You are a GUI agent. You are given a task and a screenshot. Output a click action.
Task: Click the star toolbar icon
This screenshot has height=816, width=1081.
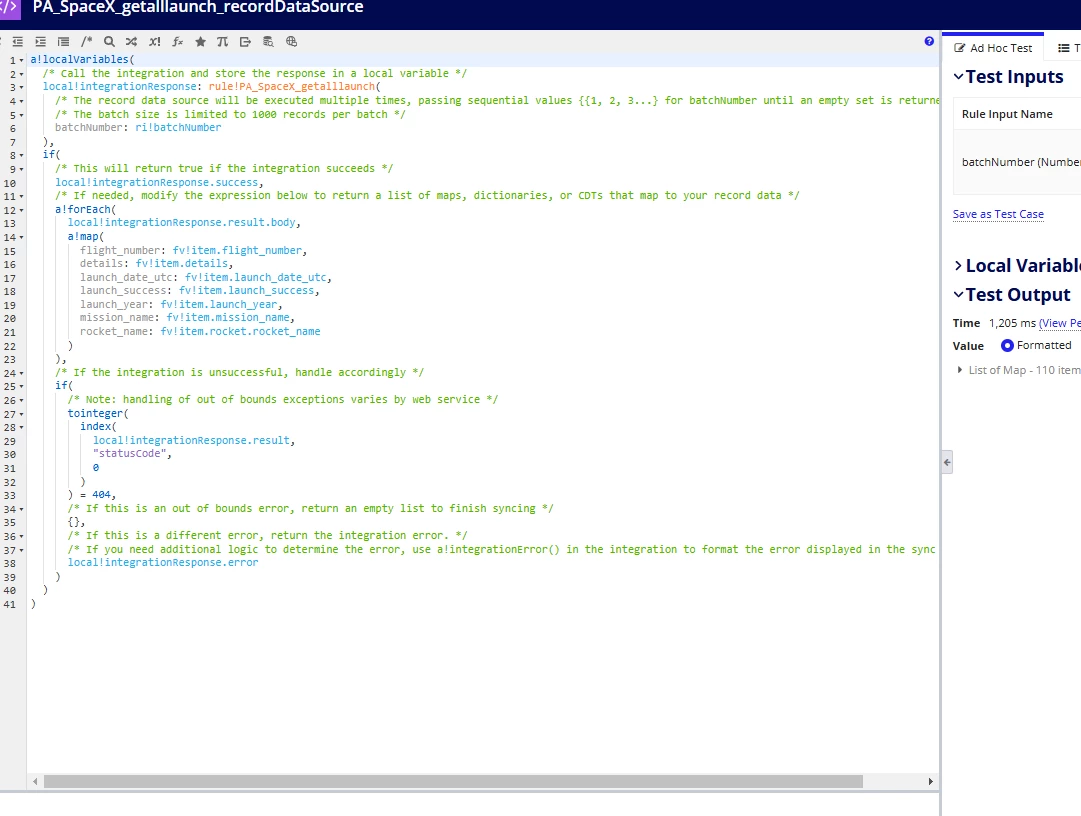pyautogui.click(x=200, y=42)
